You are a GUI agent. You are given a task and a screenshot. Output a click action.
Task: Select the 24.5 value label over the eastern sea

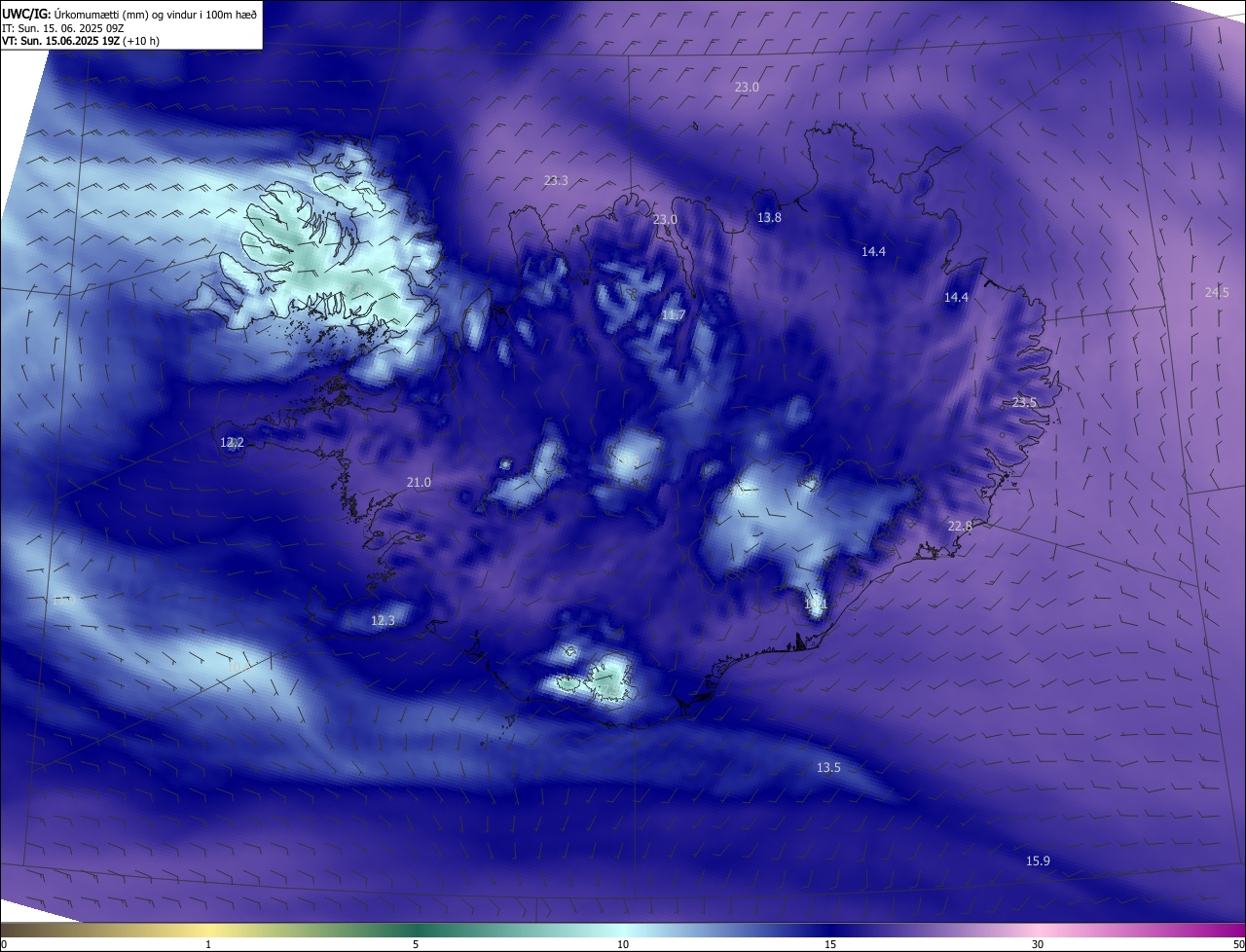(1217, 292)
